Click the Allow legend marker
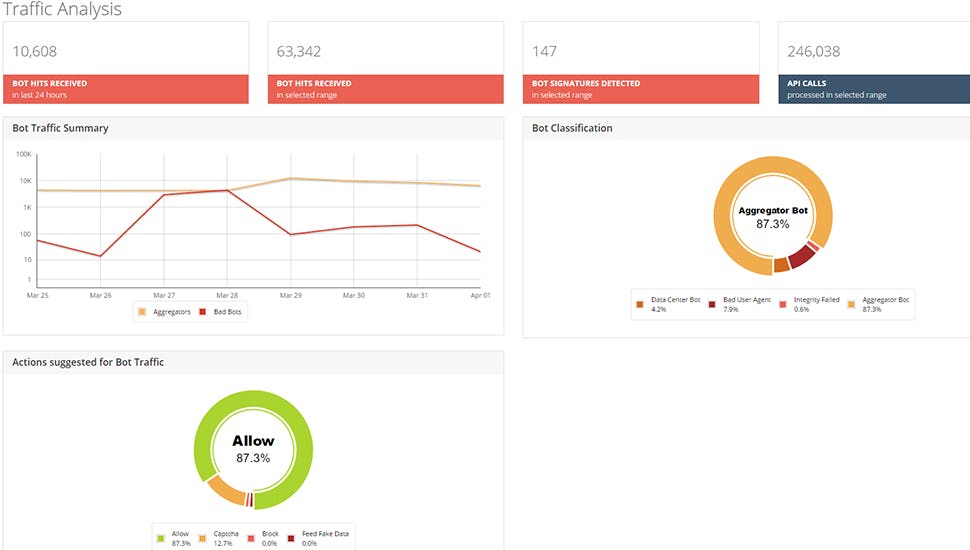This screenshot has height=550, width=970. click(160, 538)
